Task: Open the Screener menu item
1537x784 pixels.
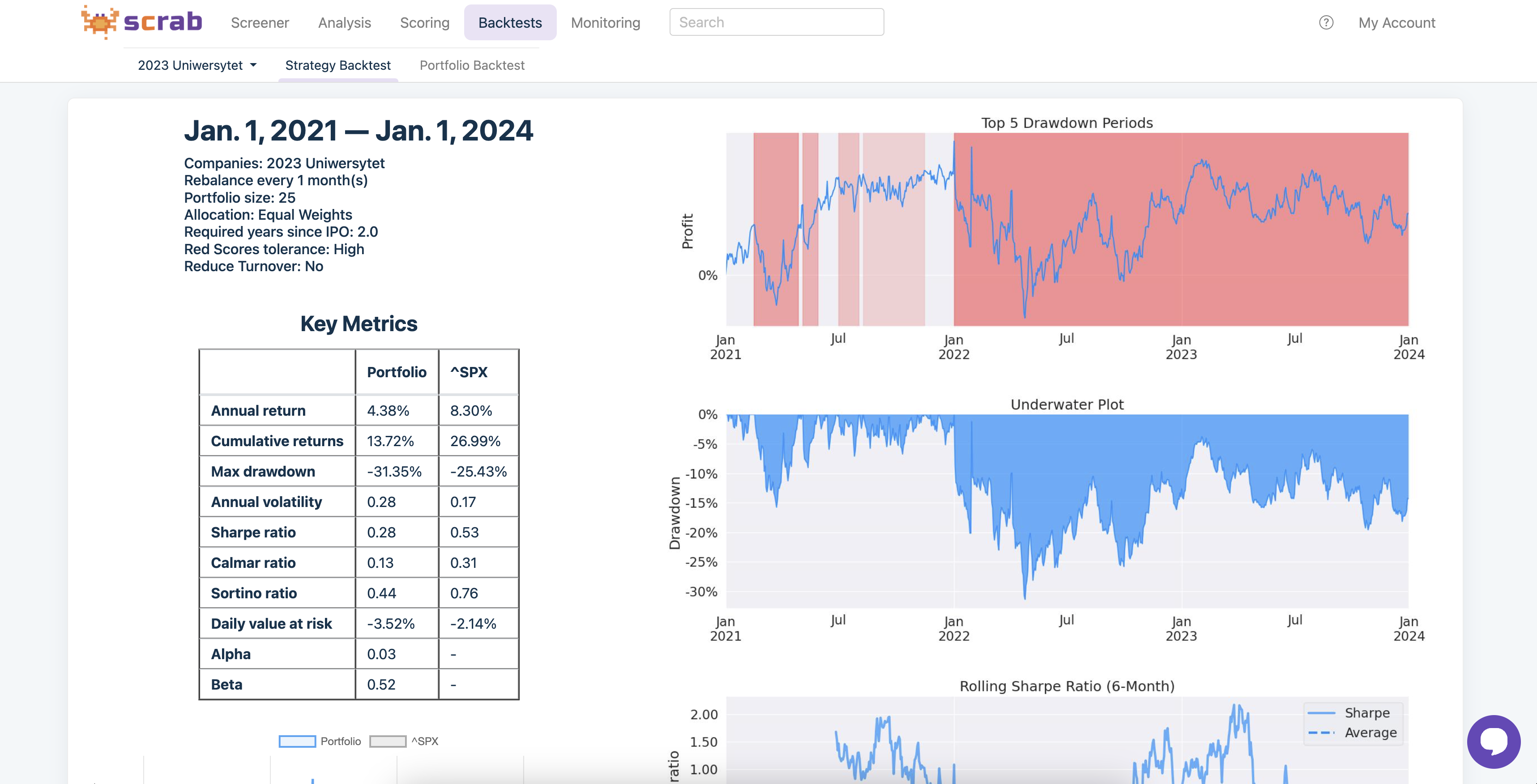Action: tap(260, 23)
